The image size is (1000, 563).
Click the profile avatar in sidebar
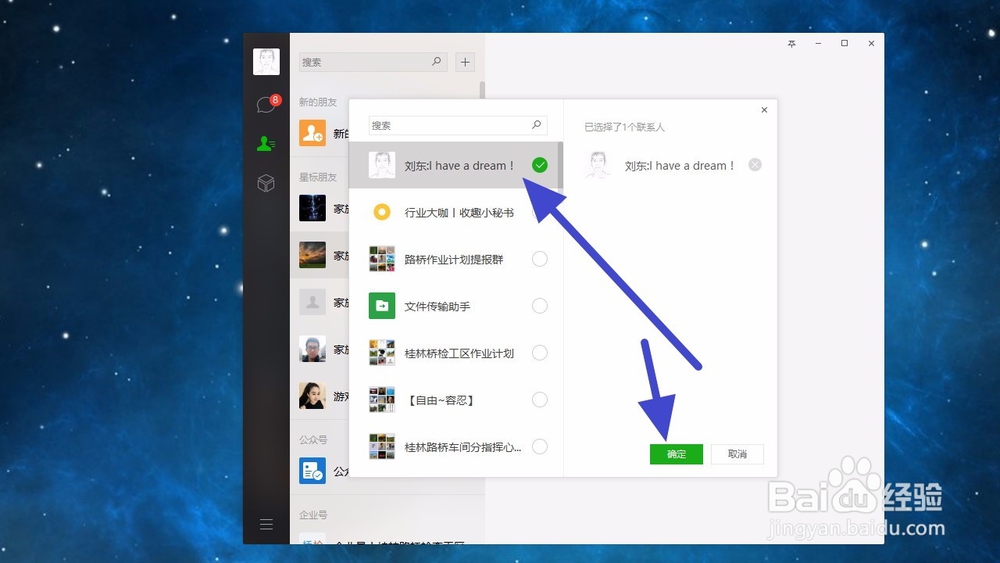click(x=266, y=62)
